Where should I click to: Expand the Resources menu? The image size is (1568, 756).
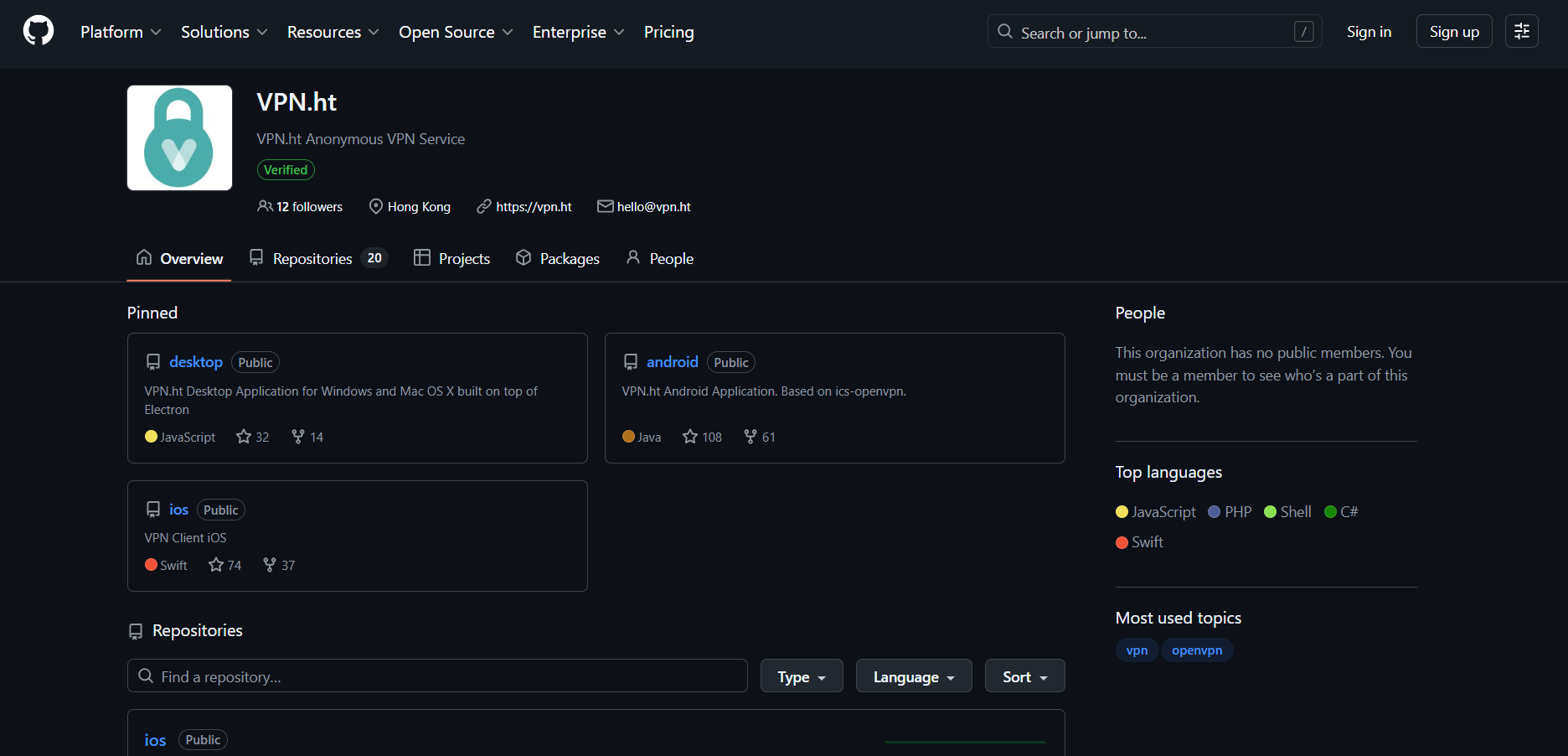333,32
